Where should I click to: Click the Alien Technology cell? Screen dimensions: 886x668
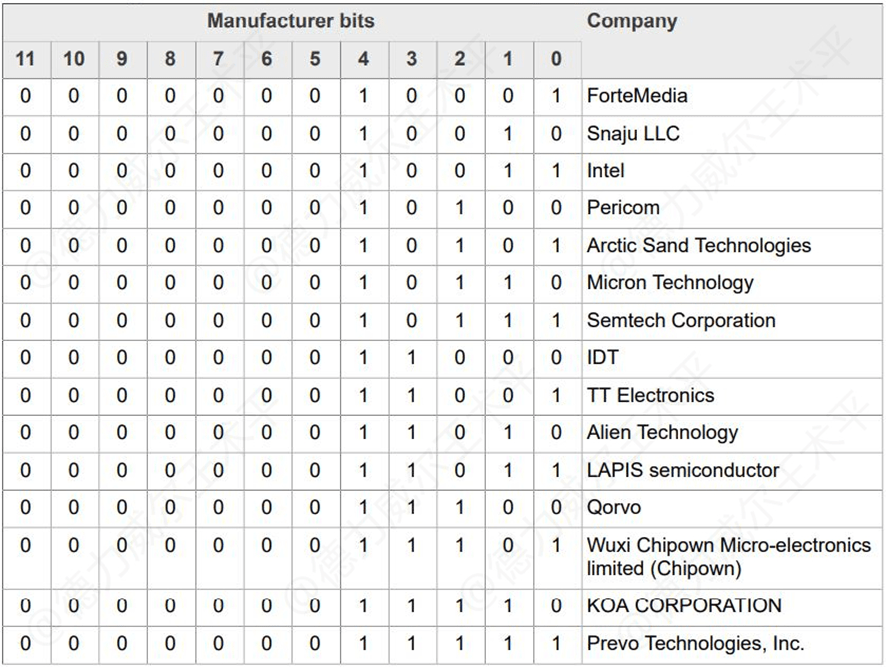[x=662, y=433]
